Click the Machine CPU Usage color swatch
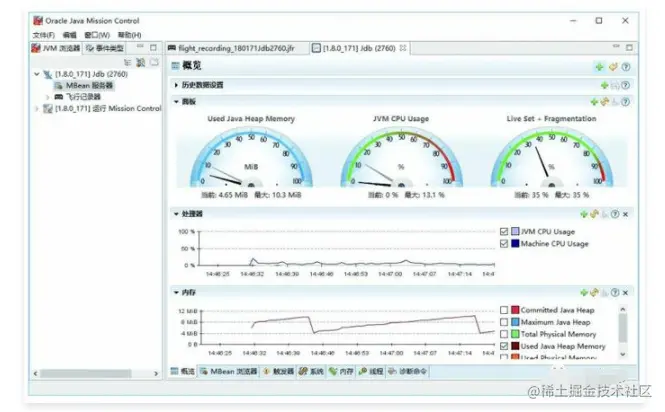This screenshot has width=665, height=412. click(515, 244)
